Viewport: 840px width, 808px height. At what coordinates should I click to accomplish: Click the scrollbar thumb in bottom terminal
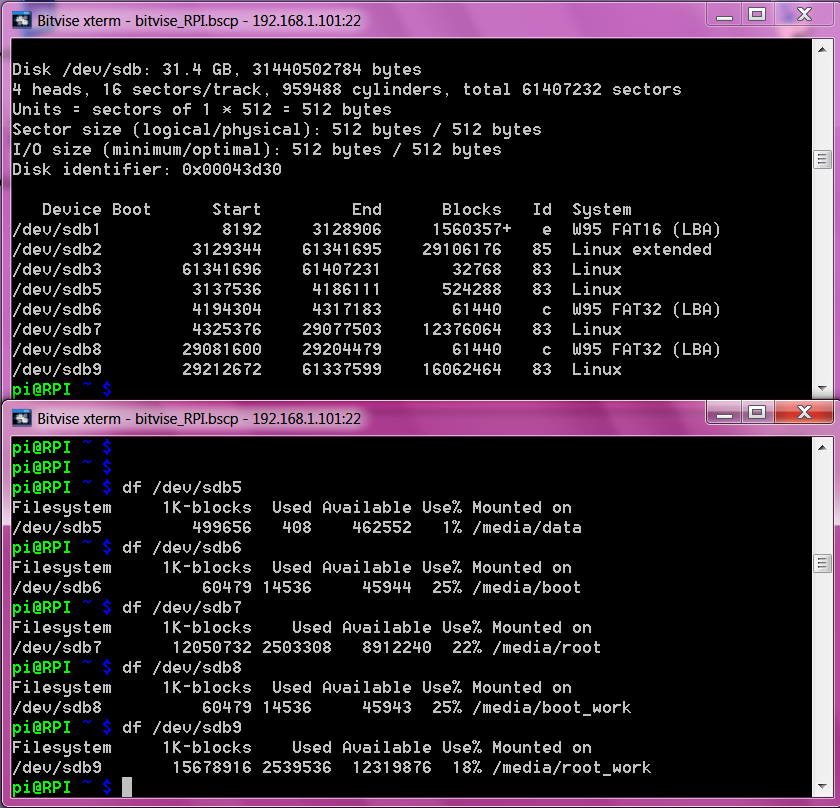(822, 563)
